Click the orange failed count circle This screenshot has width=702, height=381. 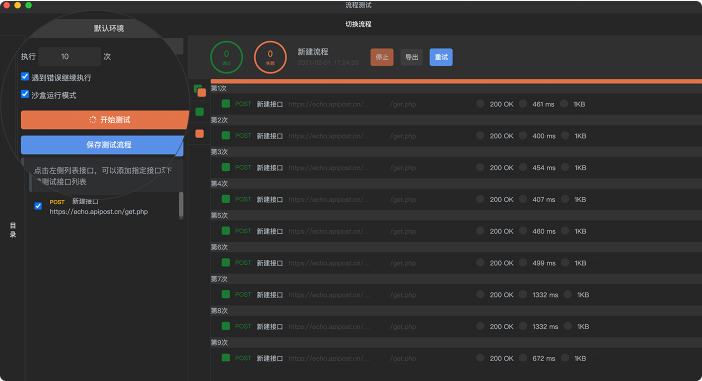point(270,57)
